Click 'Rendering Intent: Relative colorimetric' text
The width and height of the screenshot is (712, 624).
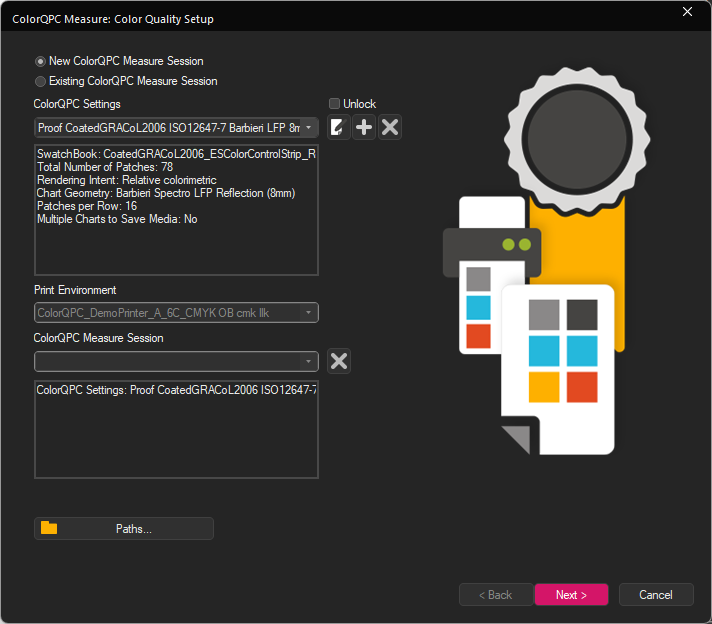pyautogui.click(x=127, y=180)
